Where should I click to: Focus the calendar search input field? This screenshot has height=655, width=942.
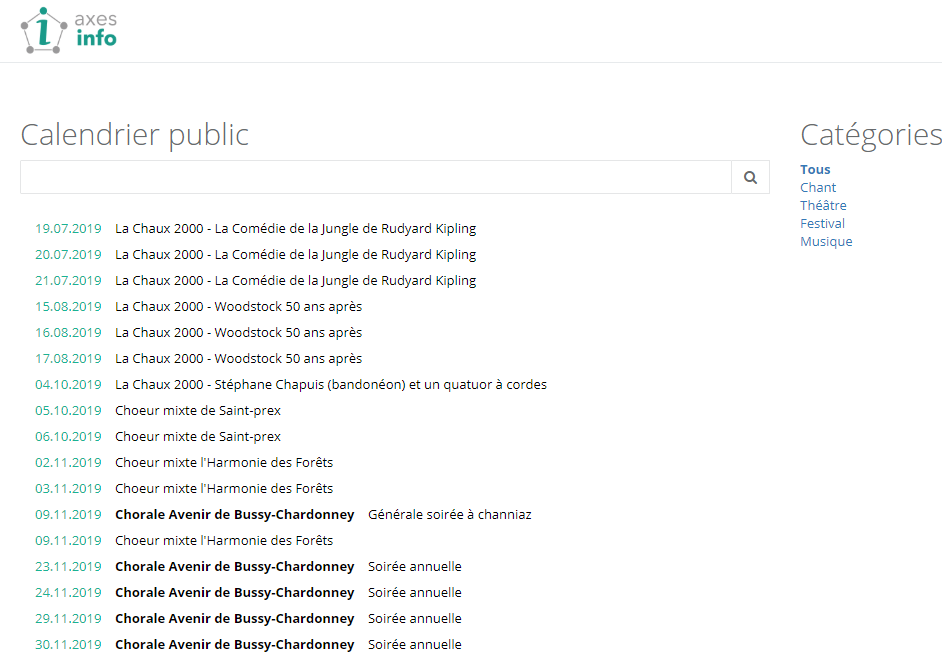tap(375, 177)
